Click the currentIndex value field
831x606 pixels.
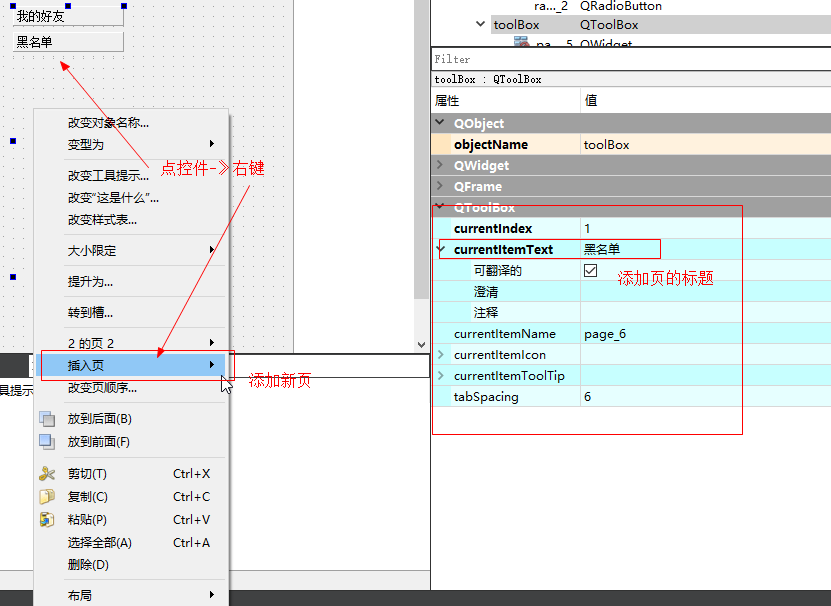pos(705,228)
